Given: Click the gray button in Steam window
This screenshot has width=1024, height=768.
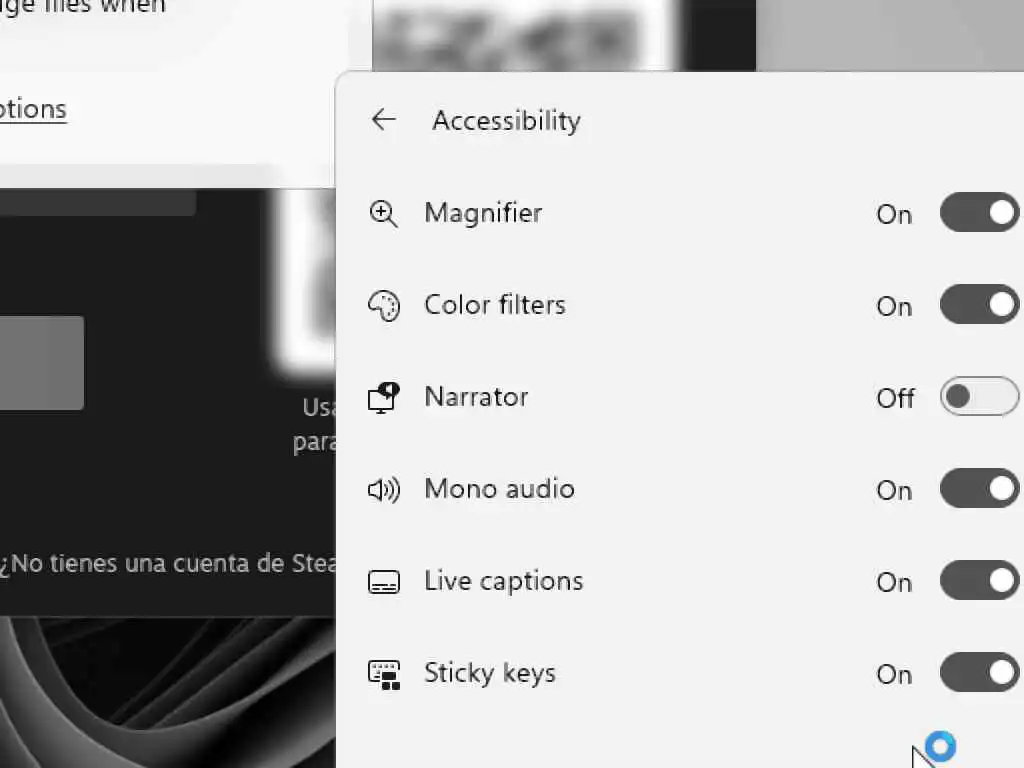Looking at the screenshot, I should (41, 363).
